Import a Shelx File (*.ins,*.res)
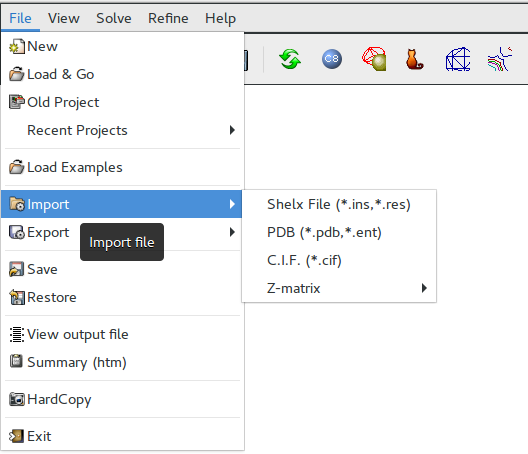The width and height of the screenshot is (528, 454). (339, 204)
